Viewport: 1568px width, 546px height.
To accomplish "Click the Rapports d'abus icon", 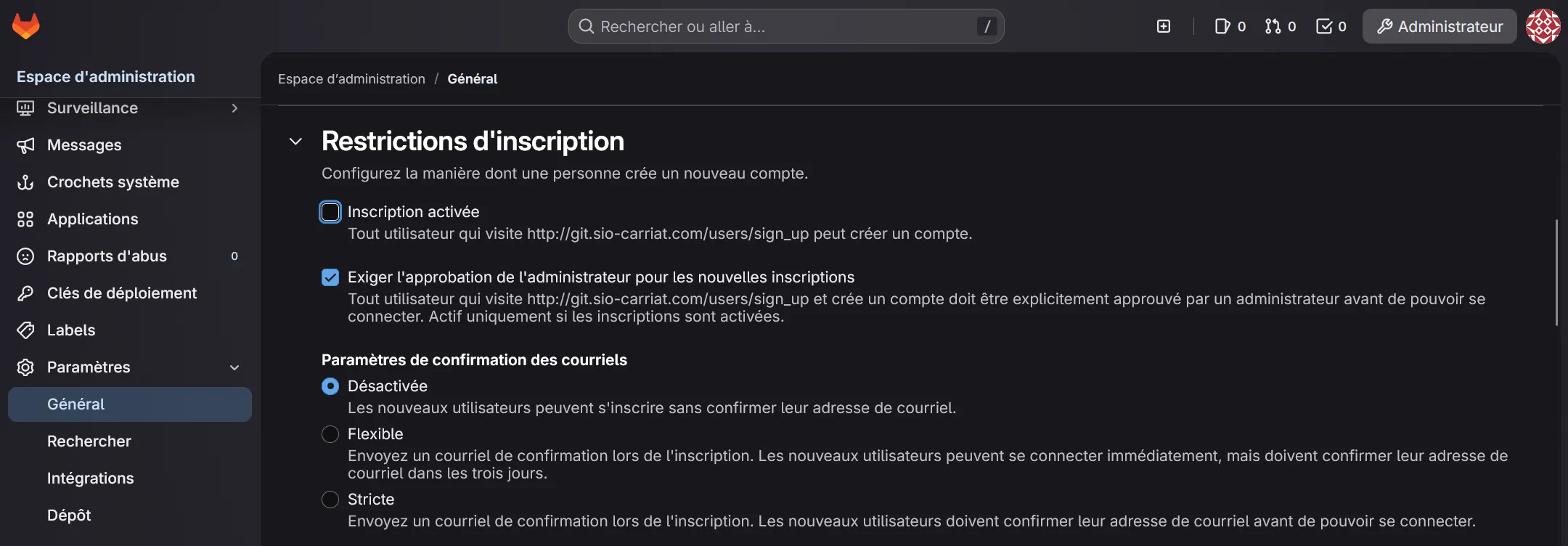I will tap(26, 256).
